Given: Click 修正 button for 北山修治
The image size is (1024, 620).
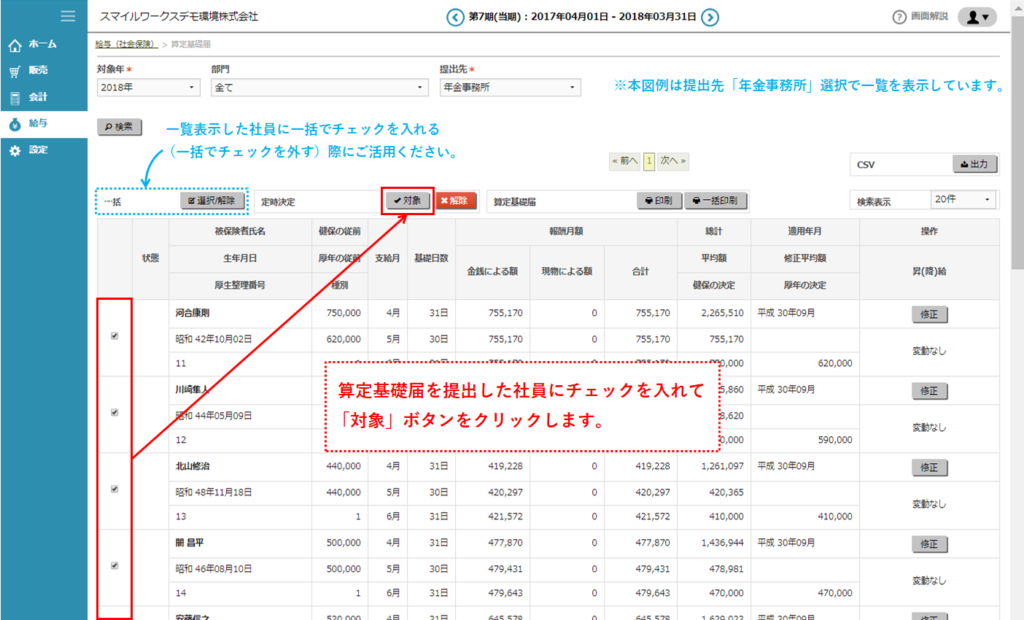Looking at the screenshot, I should tap(929, 468).
